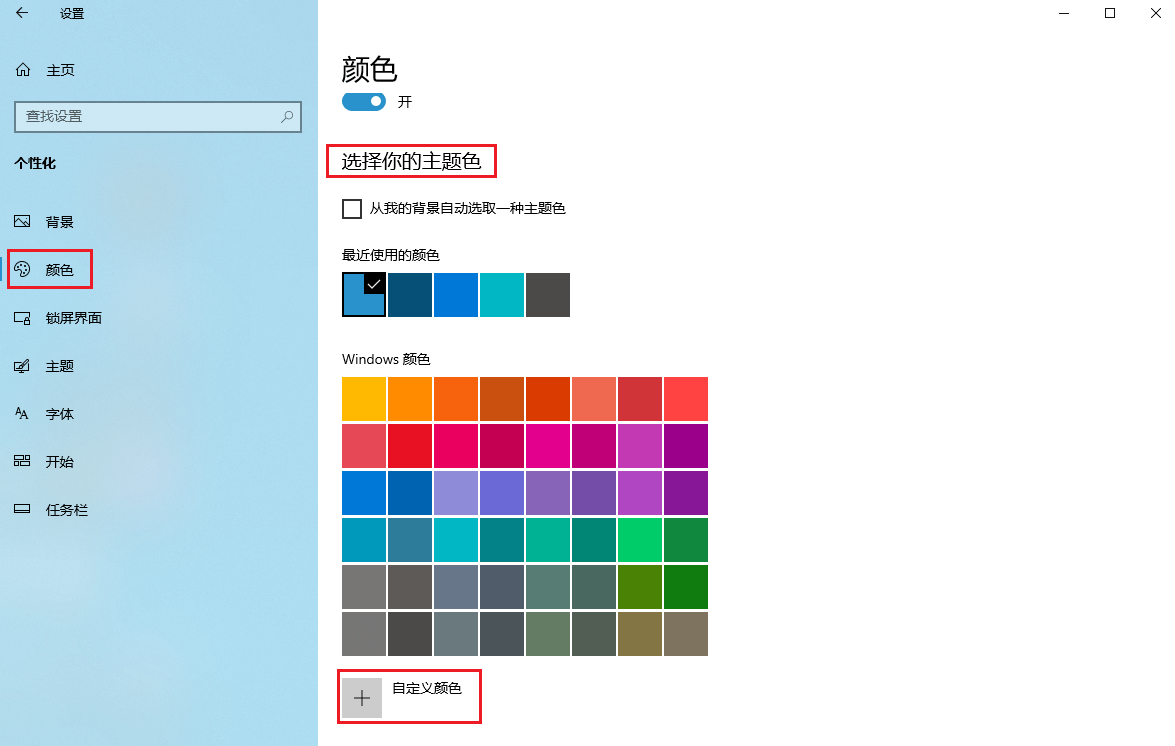Open 锁屏界面 lock screen icon
The image size is (1175, 746).
[x=24, y=317]
